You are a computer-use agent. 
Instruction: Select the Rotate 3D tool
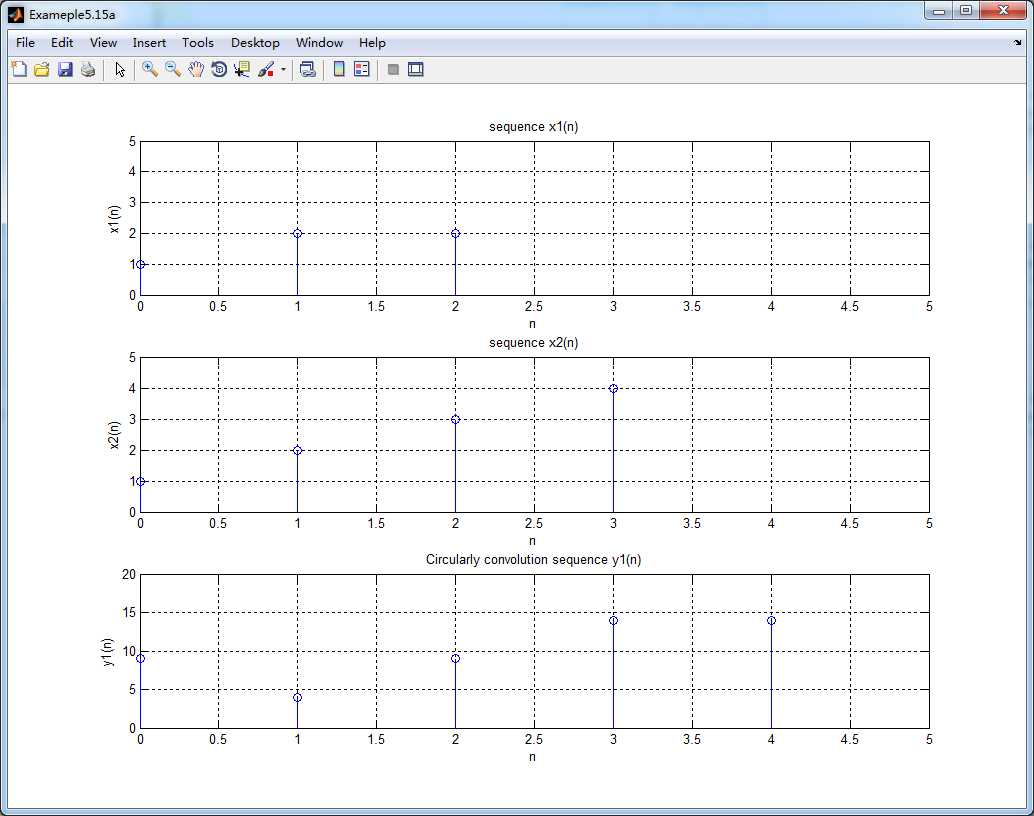click(x=219, y=69)
